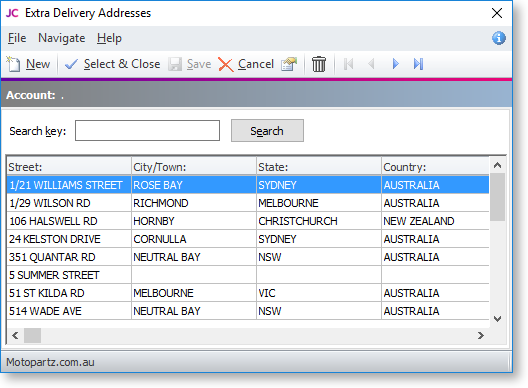Go to previous record arrow icon
This screenshot has height=388, width=528.
[371, 64]
